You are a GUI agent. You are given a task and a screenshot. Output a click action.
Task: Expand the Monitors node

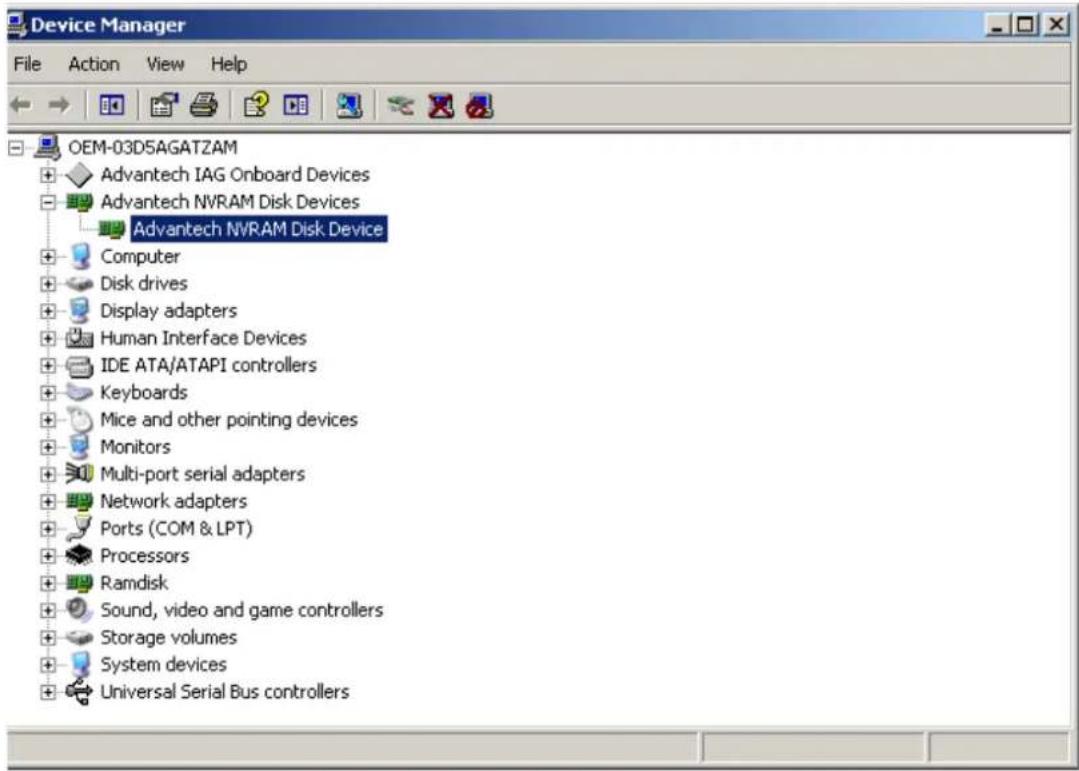47,447
